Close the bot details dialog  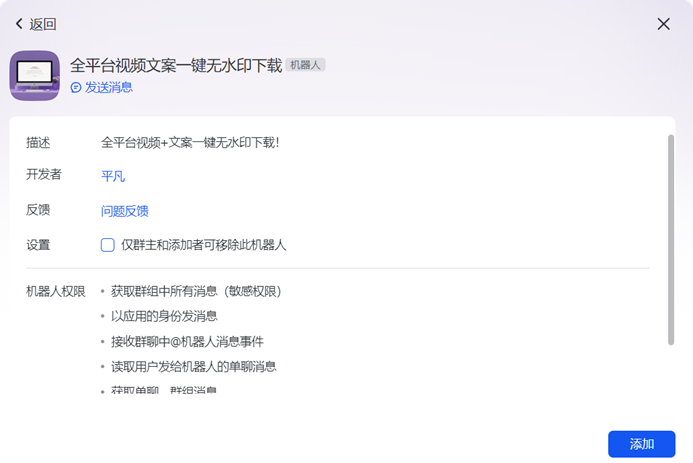click(x=663, y=24)
